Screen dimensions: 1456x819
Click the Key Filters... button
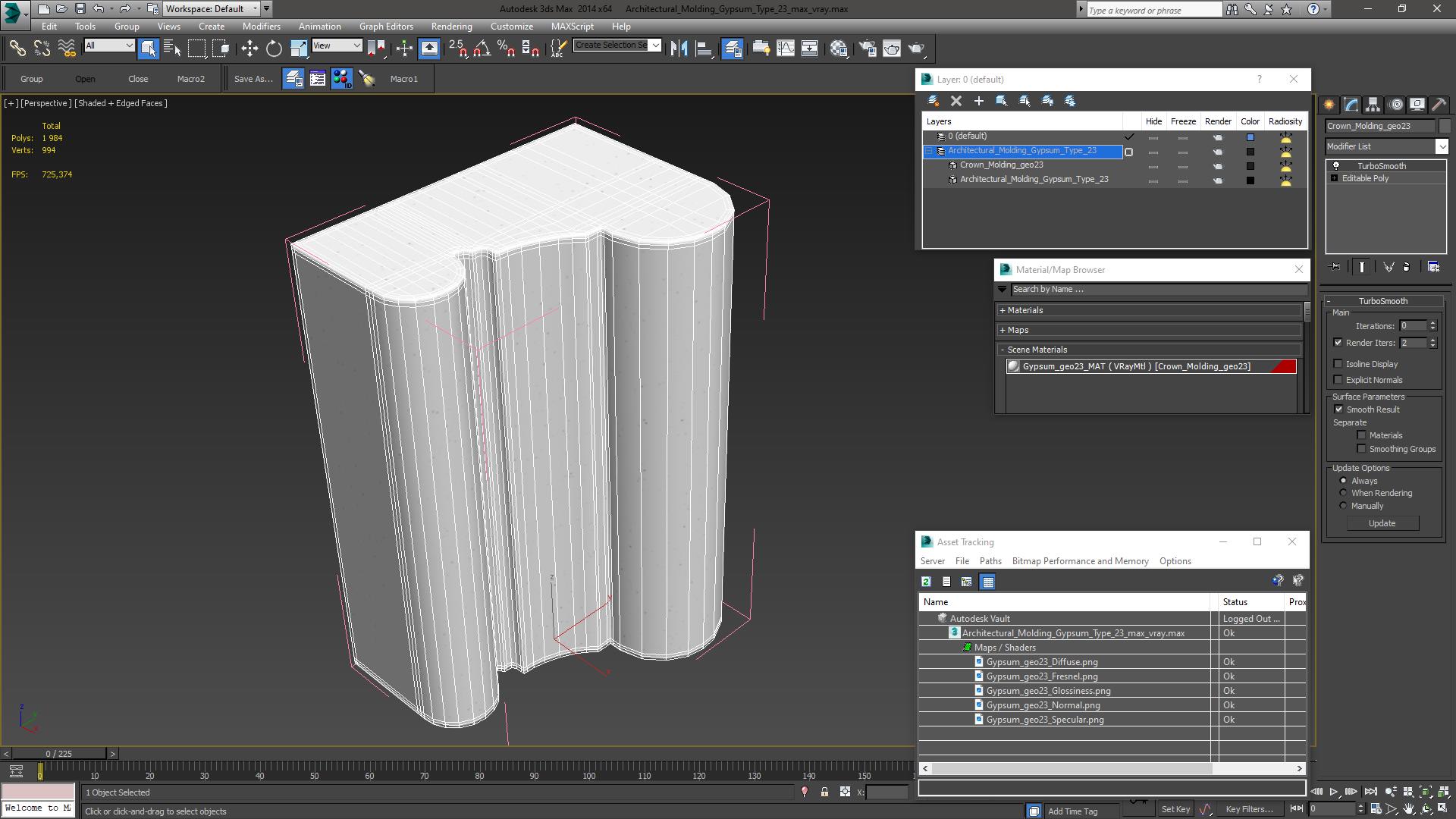(1249, 809)
